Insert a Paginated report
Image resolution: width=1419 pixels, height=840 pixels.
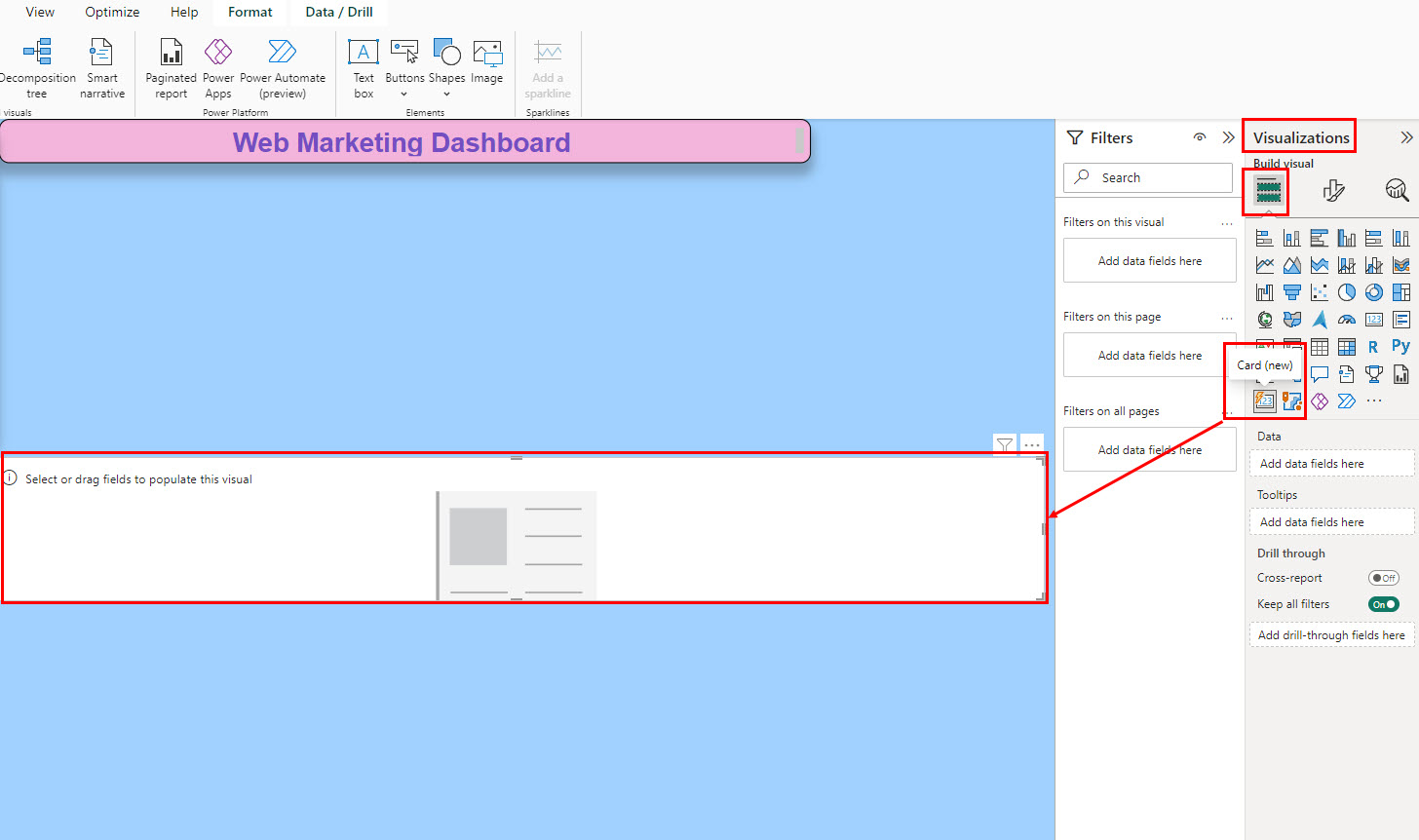pyautogui.click(x=171, y=68)
